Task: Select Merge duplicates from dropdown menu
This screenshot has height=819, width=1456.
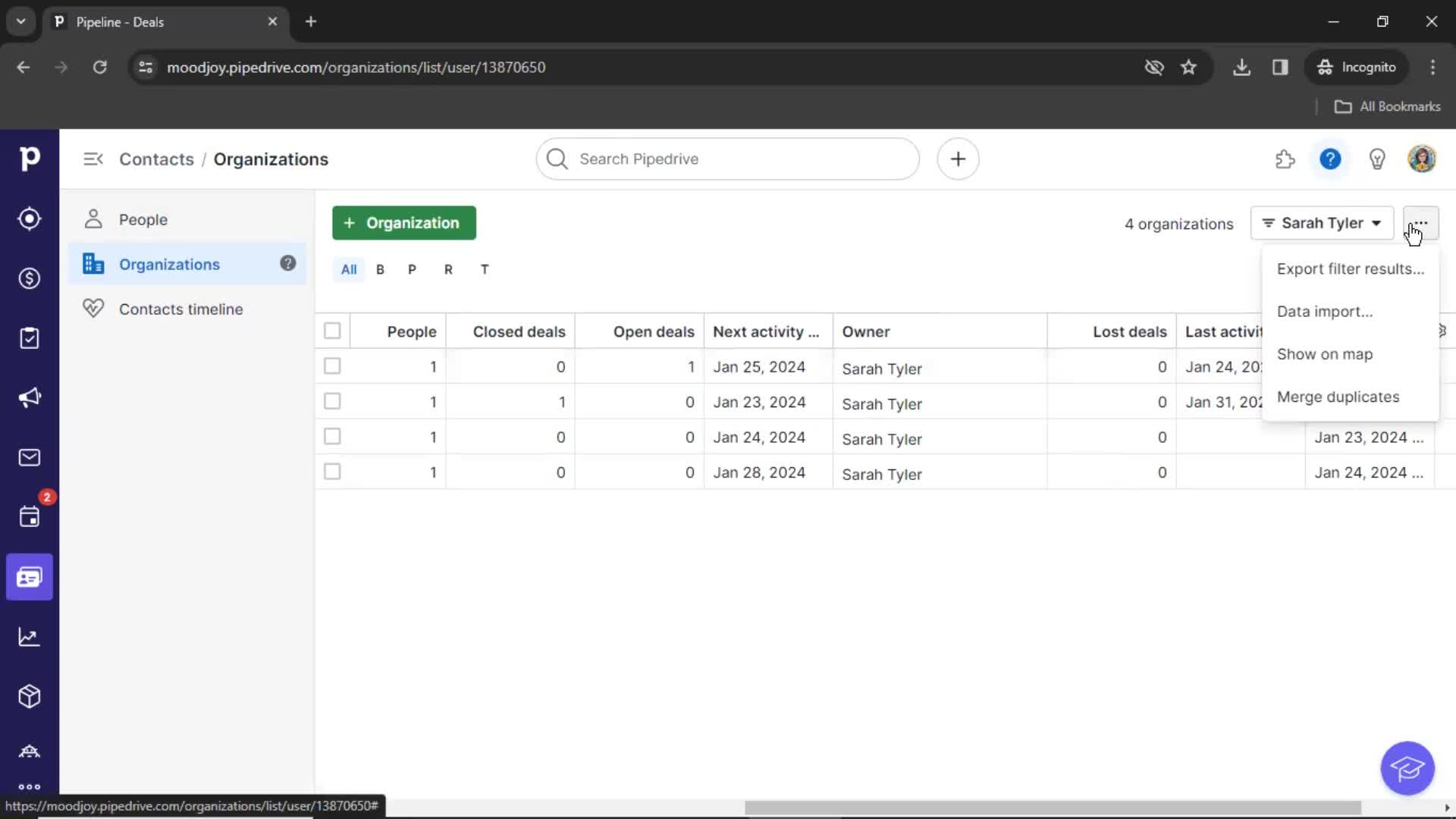Action: (x=1338, y=396)
